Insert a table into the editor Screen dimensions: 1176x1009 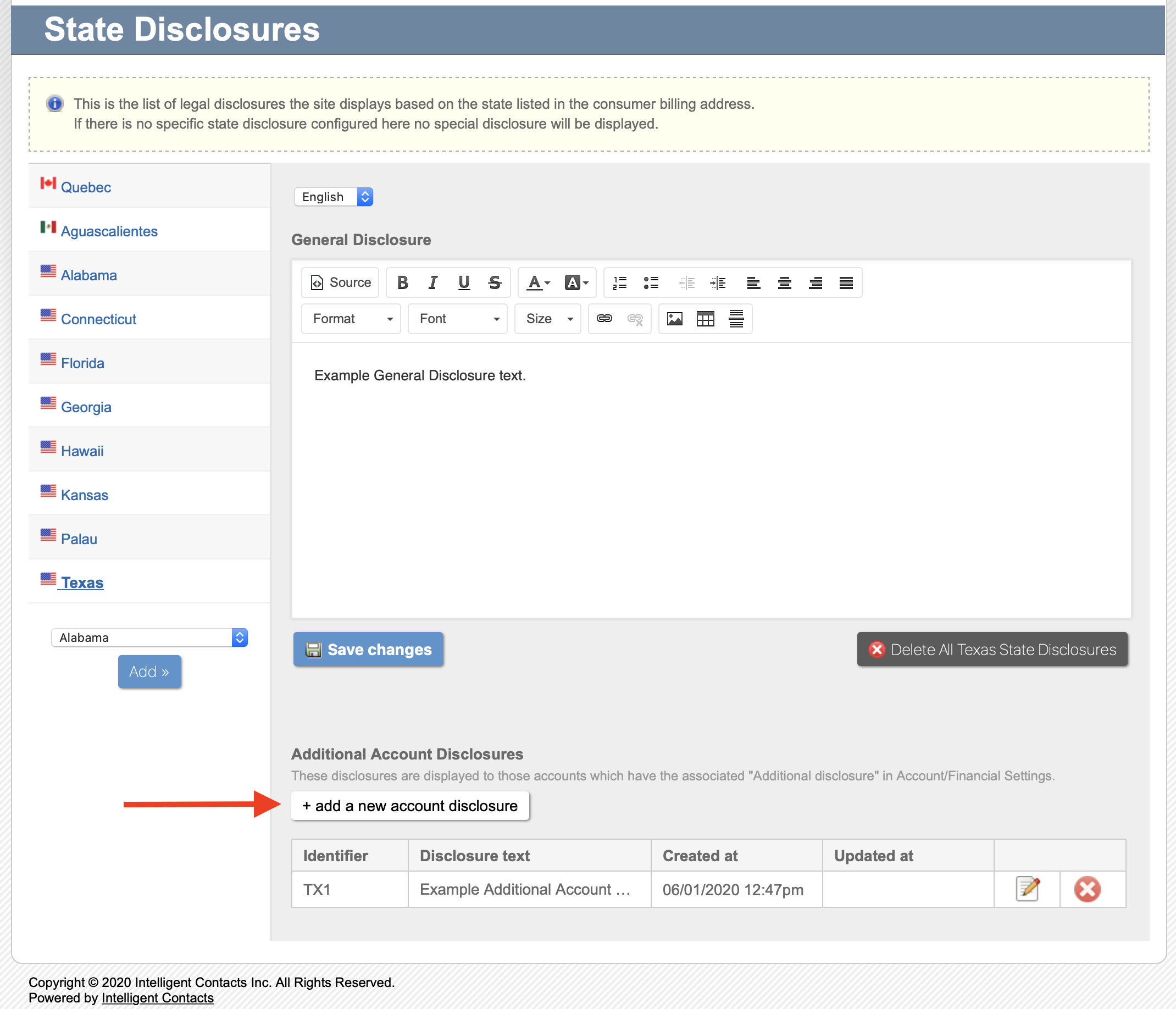point(705,319)
